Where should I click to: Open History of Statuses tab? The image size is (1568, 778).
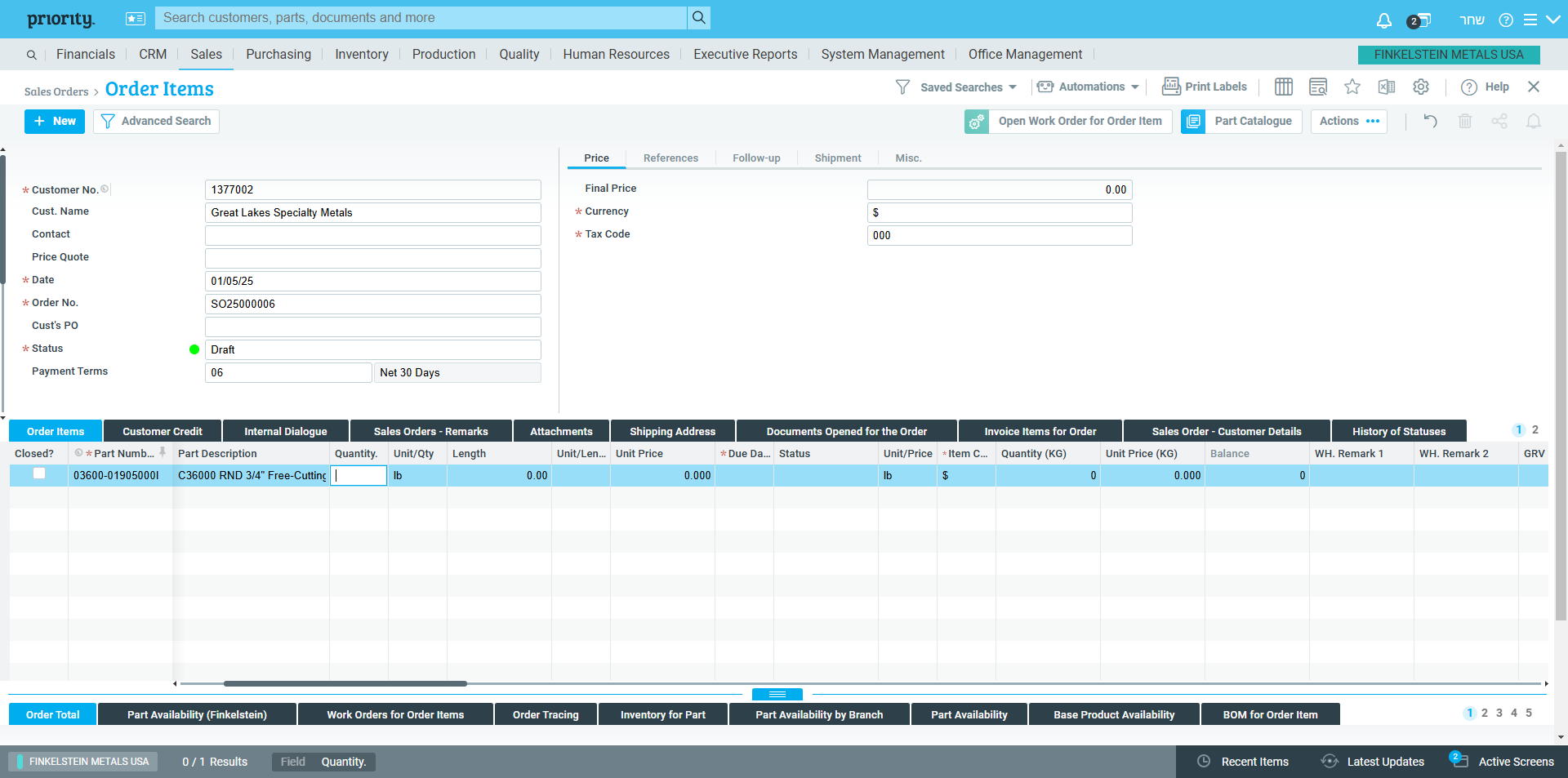pos(1398,431)
